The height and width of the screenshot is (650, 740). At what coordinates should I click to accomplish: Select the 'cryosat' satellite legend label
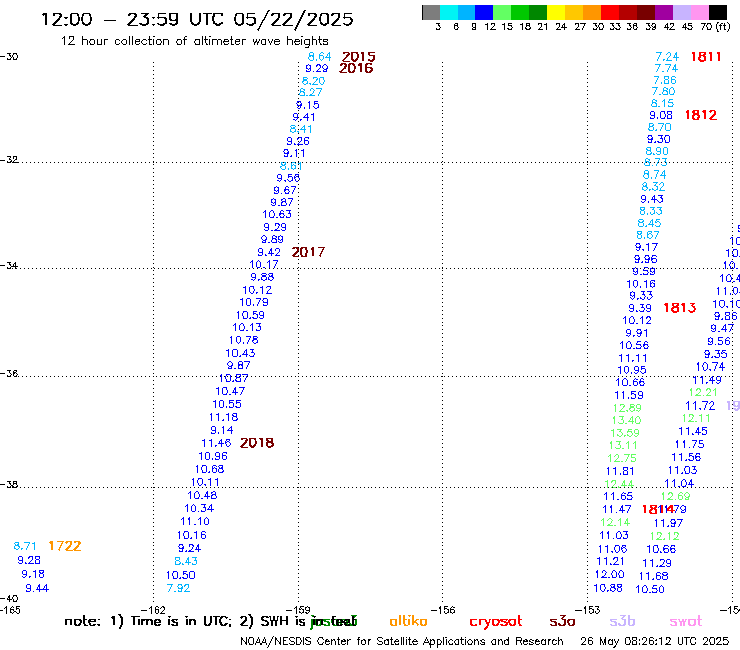(x=496, y=622)
